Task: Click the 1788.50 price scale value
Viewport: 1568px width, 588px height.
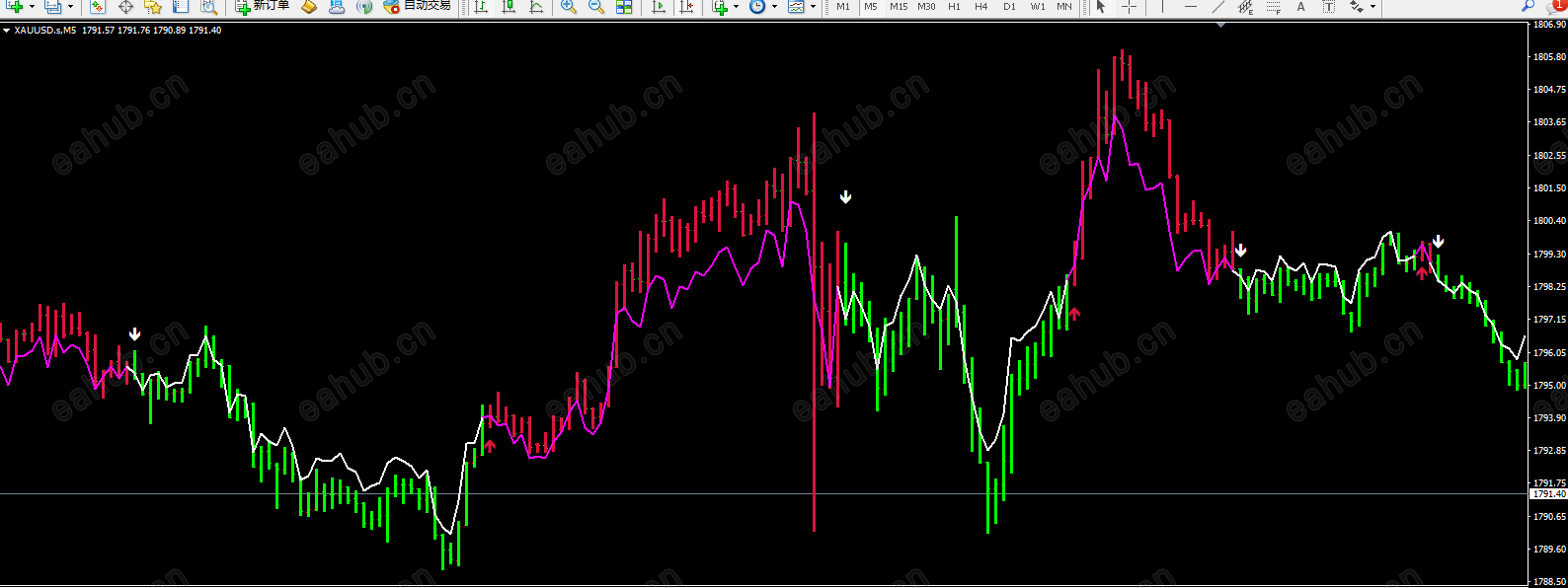Action: [1549, 582]
